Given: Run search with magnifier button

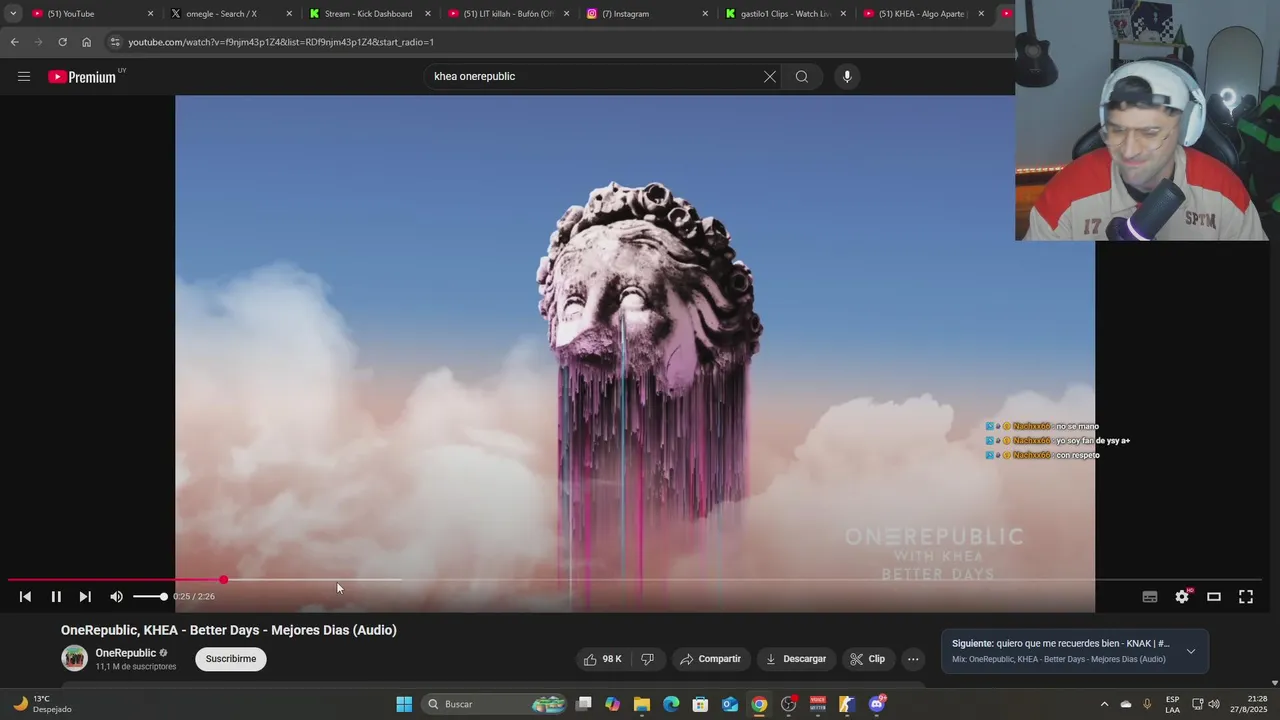Looking at the screenshot, I should coord(802,77).
